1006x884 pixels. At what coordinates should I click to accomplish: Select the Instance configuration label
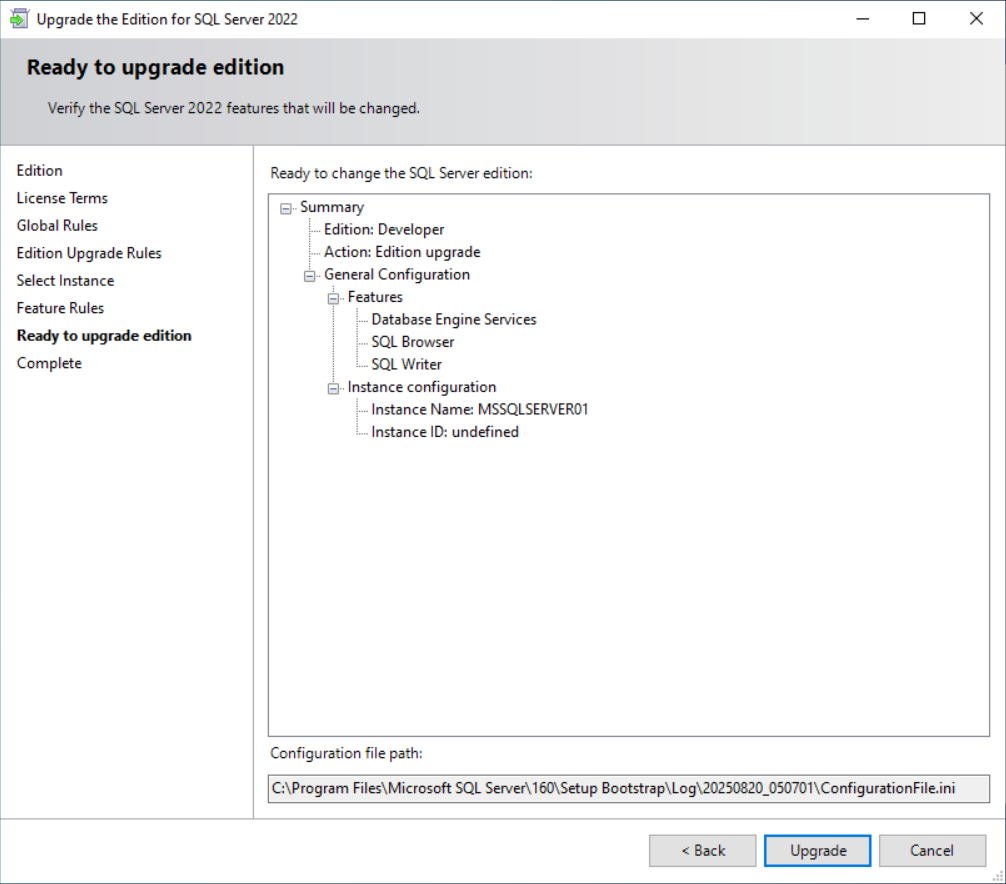tap(422, 387)
